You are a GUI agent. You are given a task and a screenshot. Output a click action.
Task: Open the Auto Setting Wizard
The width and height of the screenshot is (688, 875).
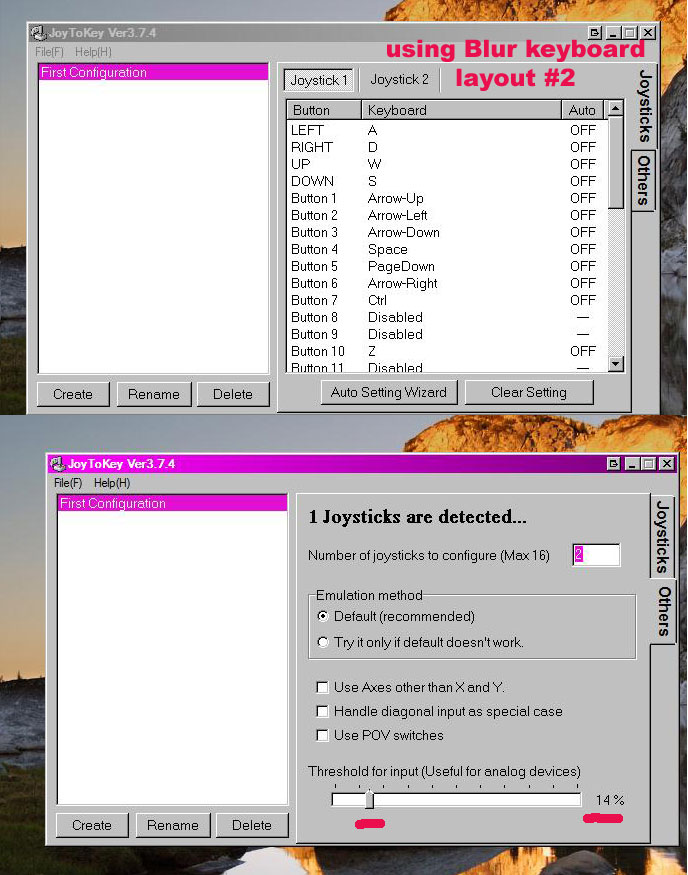coord(389,392)
